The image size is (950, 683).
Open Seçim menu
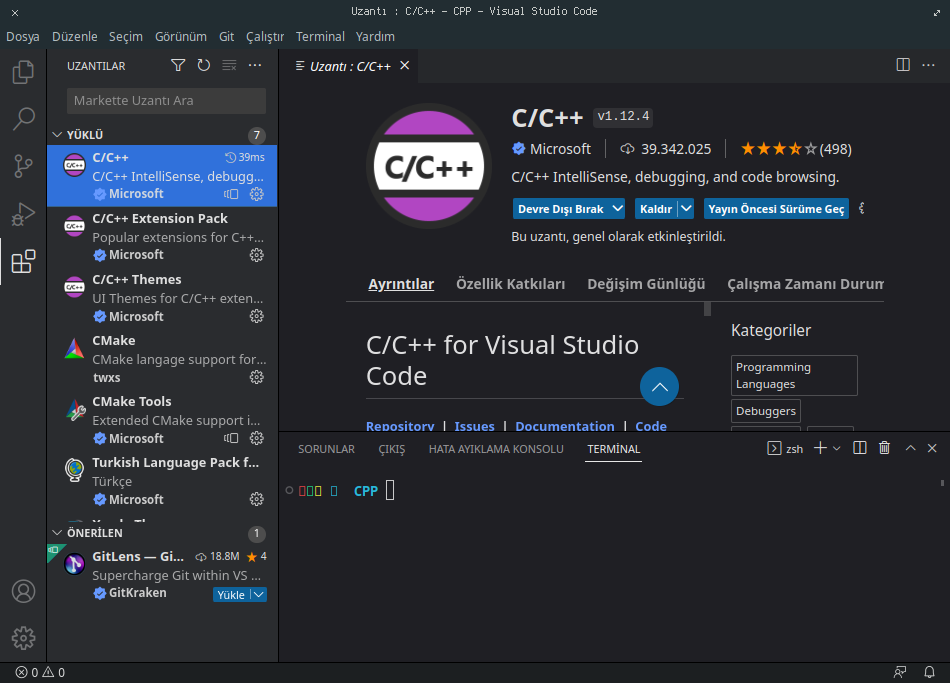[x=126, y=36]
